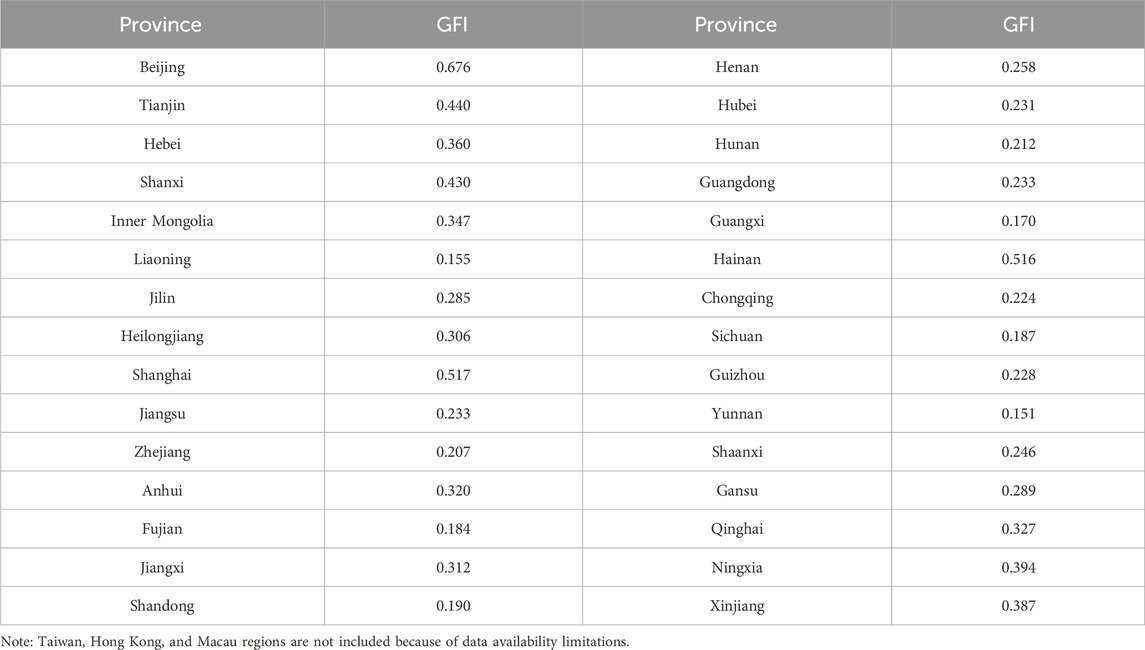This screenshot has width=1145, height=650.
Task: Select the Inner Mongolia cell
Action: tap(162, 221)
